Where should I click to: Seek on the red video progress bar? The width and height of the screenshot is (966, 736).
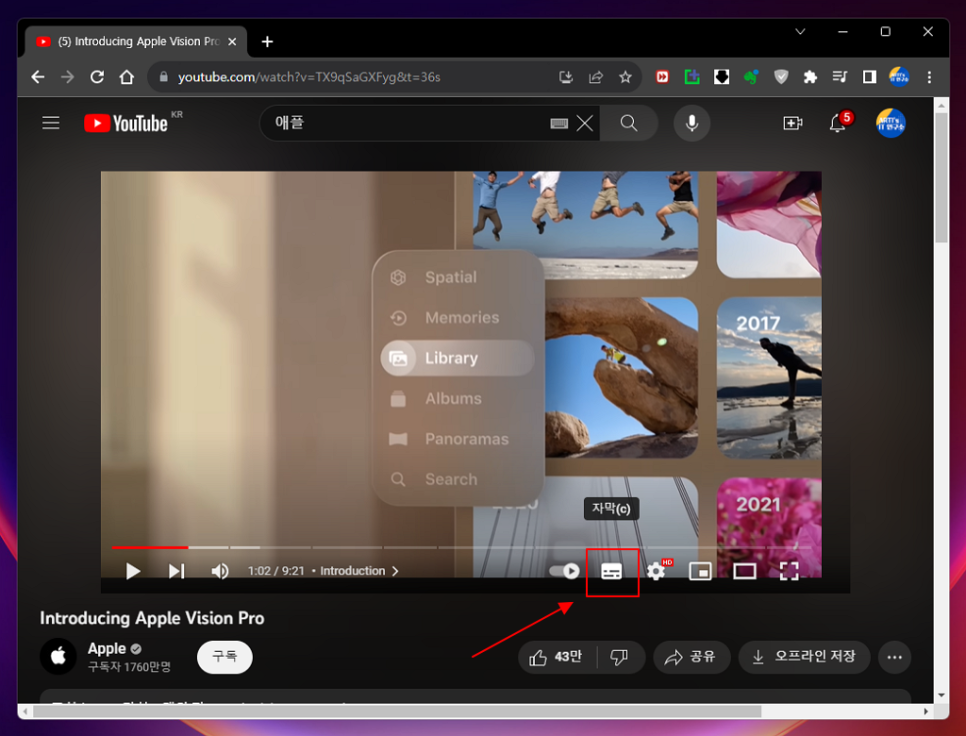tap(150, 547)
